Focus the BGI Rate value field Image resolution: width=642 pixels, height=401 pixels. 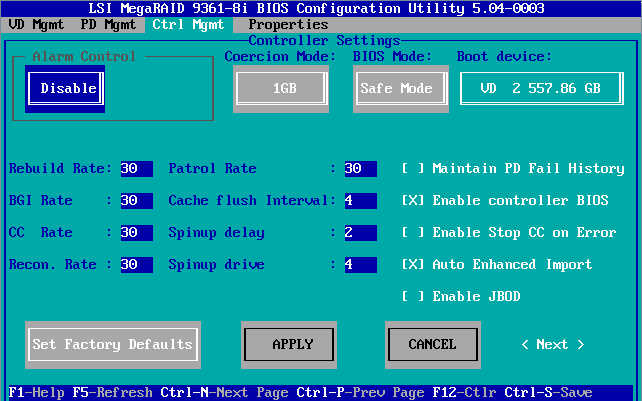pos(136,201)
